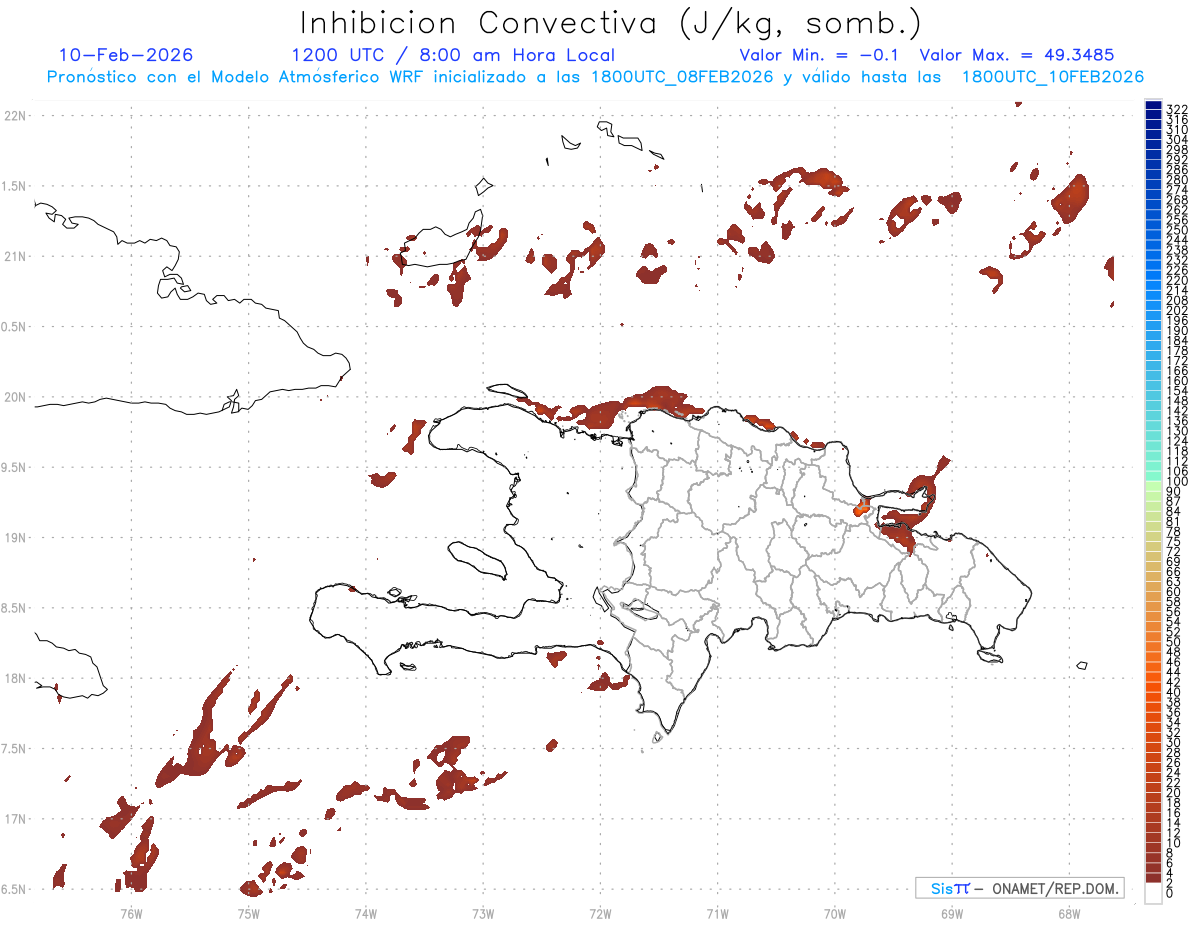Click the "17N" latitude label
Screen dimensions: 1200x927
(15, 819)
